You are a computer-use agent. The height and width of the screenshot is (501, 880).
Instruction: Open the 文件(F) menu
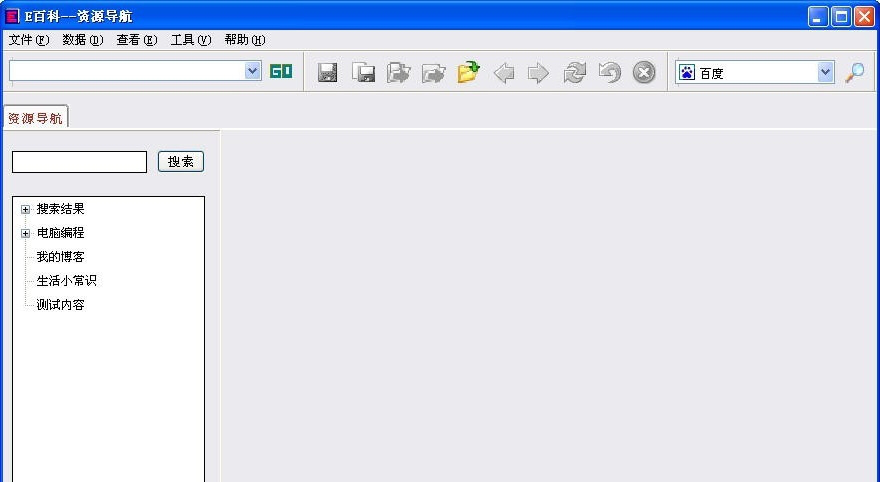(29, 40)
